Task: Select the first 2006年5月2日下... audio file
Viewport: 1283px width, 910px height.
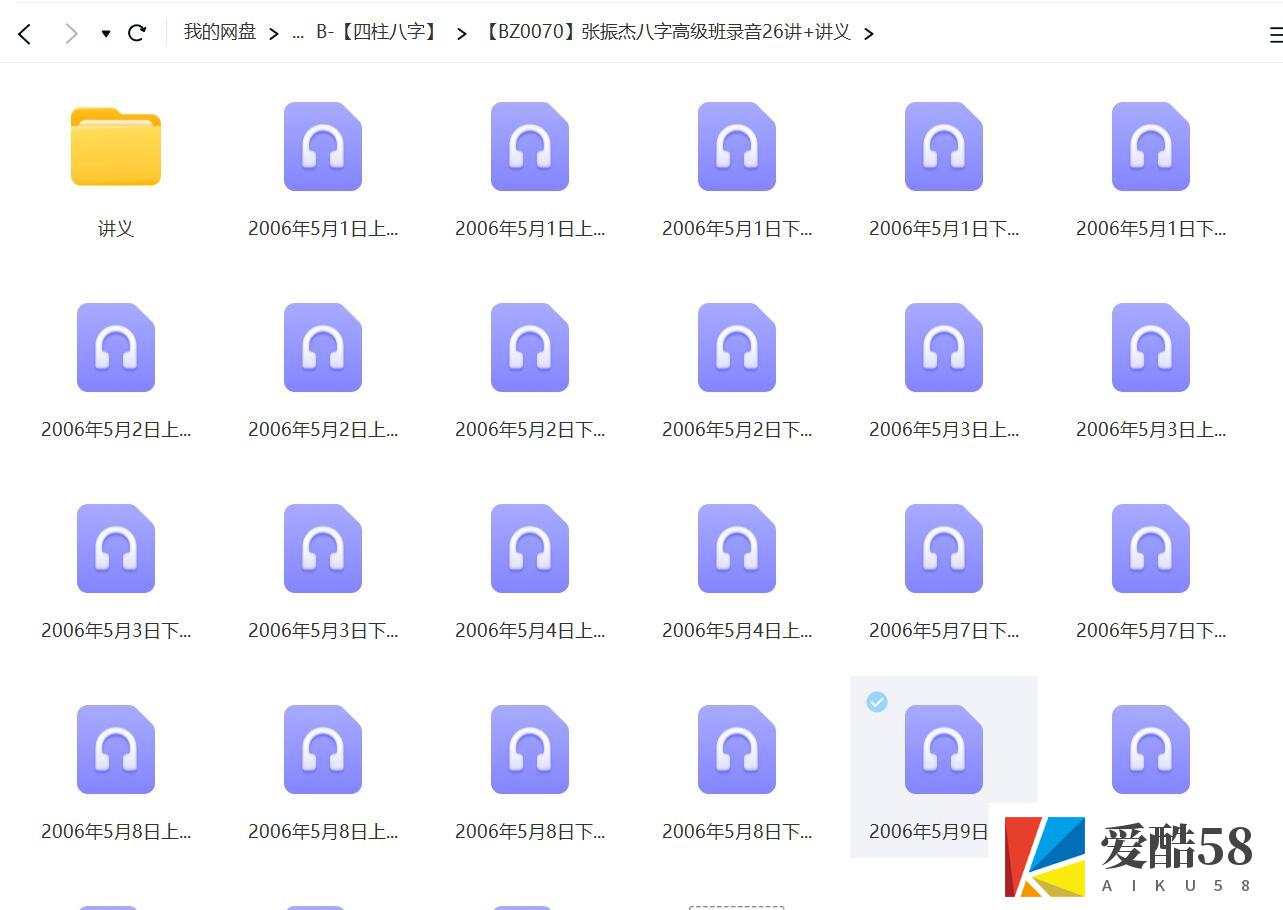Action: point(530,348)
